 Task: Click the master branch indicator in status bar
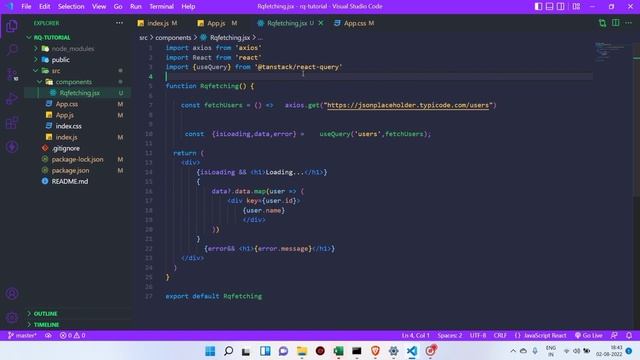click(x=22, y=336)
